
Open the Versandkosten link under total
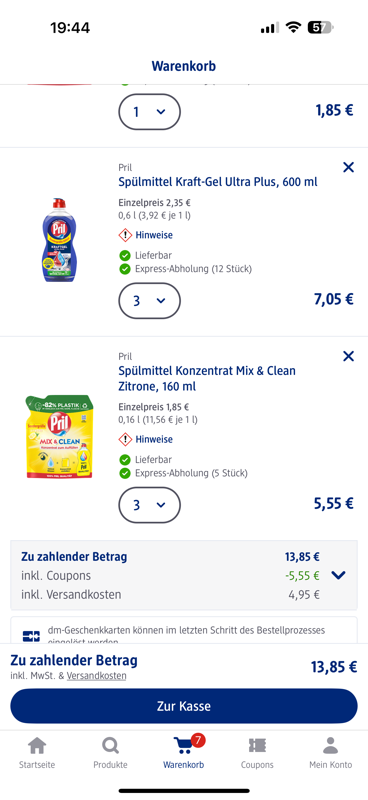point(96,676)
